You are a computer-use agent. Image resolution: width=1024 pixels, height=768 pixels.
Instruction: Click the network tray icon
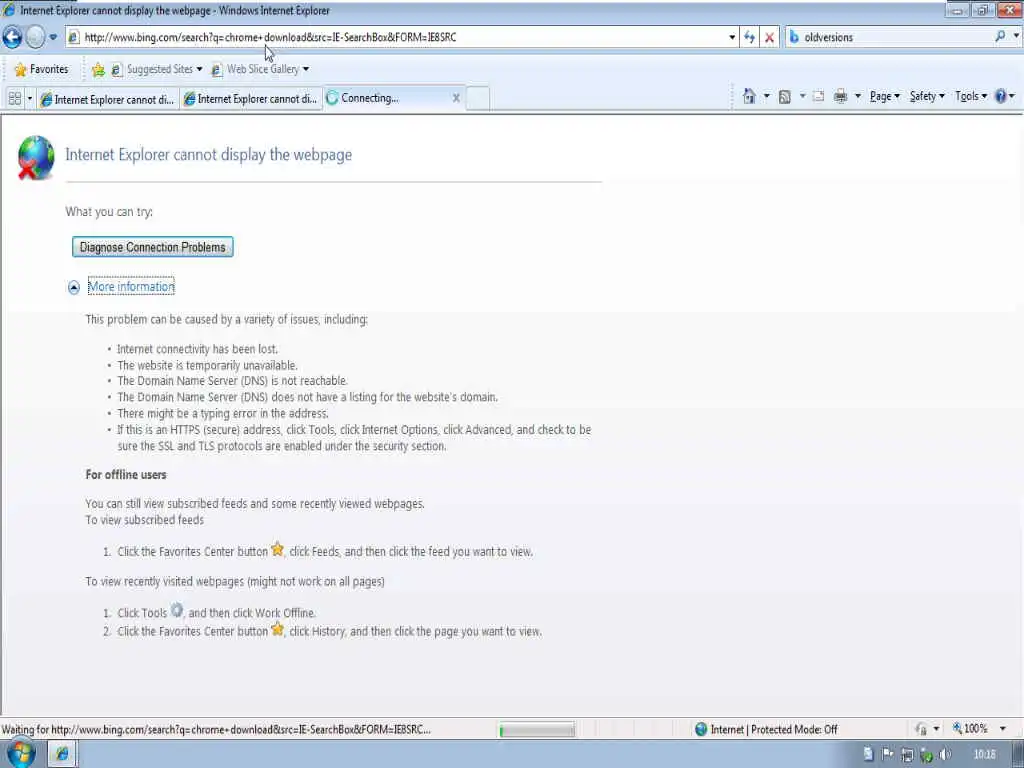click(x=907, y=756)
